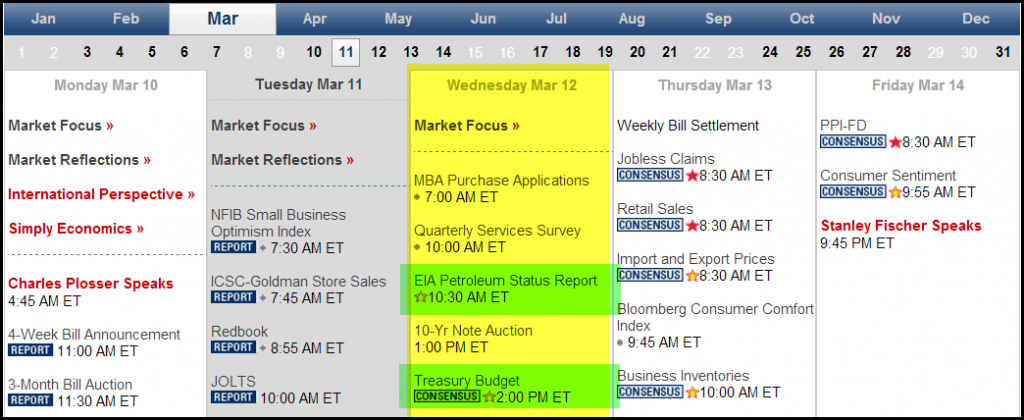Open Business Inventories event
The image size is (1024, 420).
pos(682,376)
